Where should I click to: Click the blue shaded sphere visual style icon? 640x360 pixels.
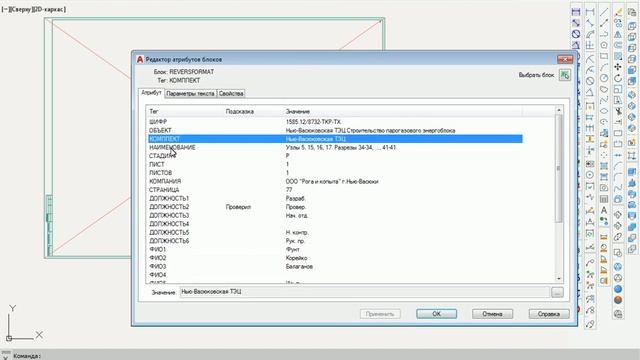(618, 289)
